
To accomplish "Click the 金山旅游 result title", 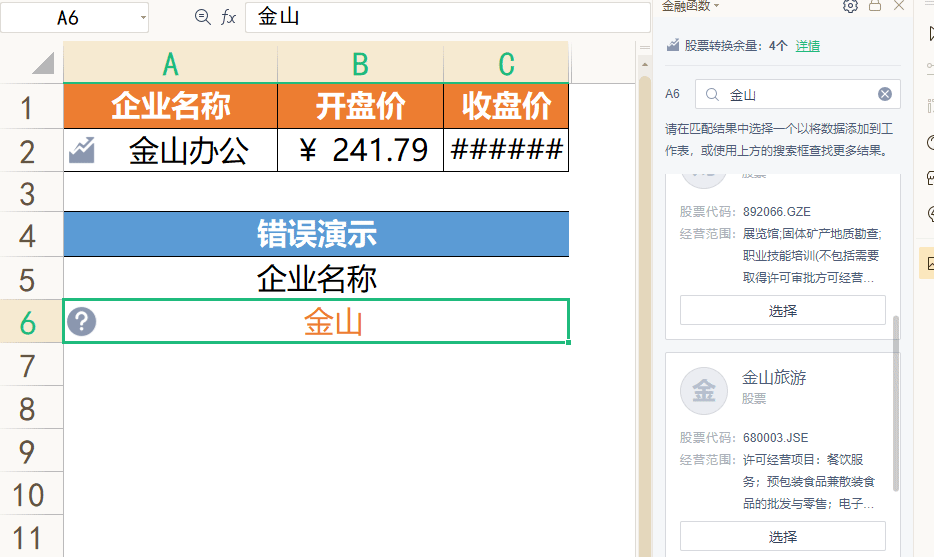I will pos(774,377).
